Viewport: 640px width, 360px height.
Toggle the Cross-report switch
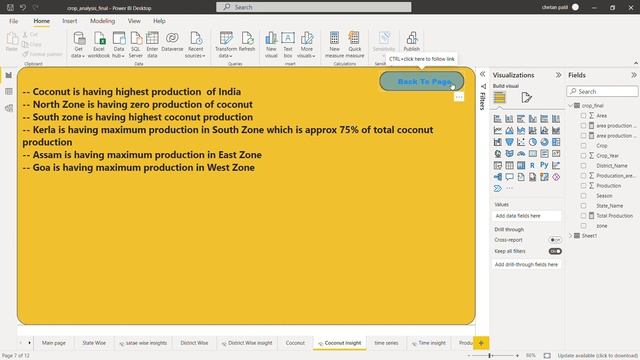(555, 240)
